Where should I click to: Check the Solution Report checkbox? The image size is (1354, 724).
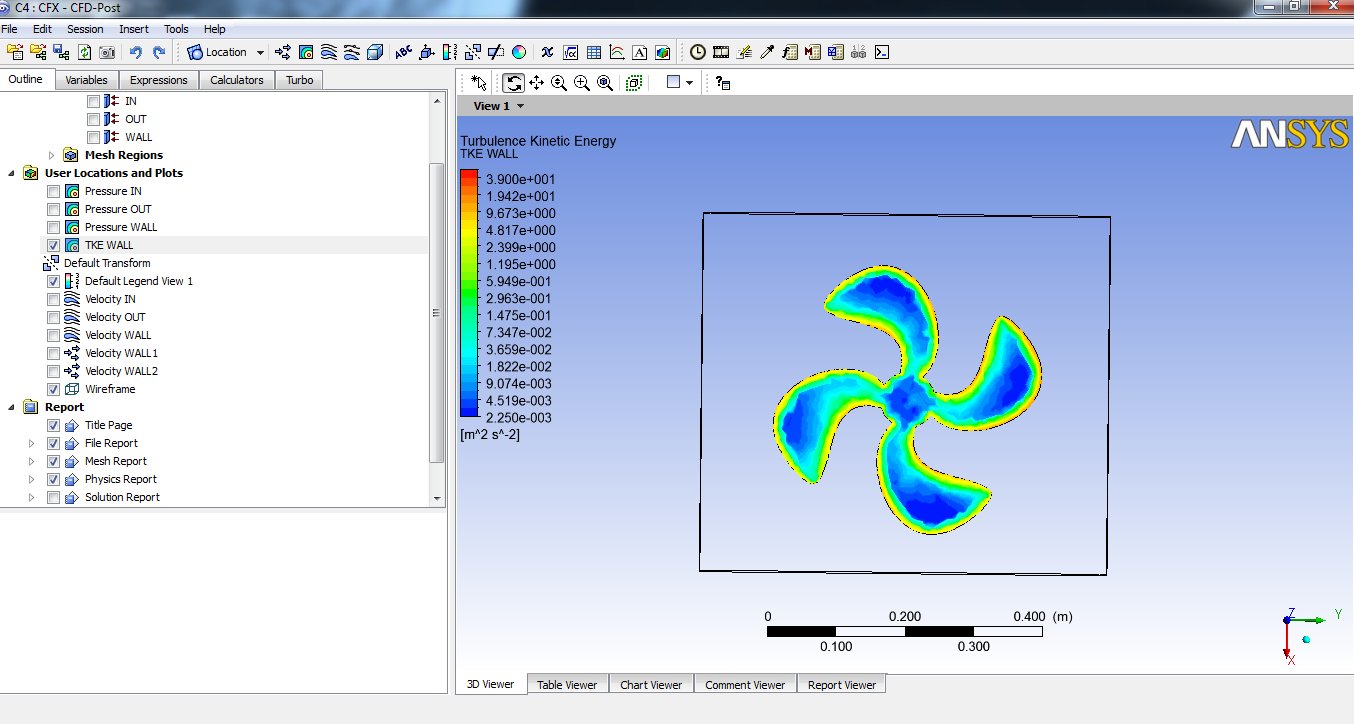pos(54,497)
